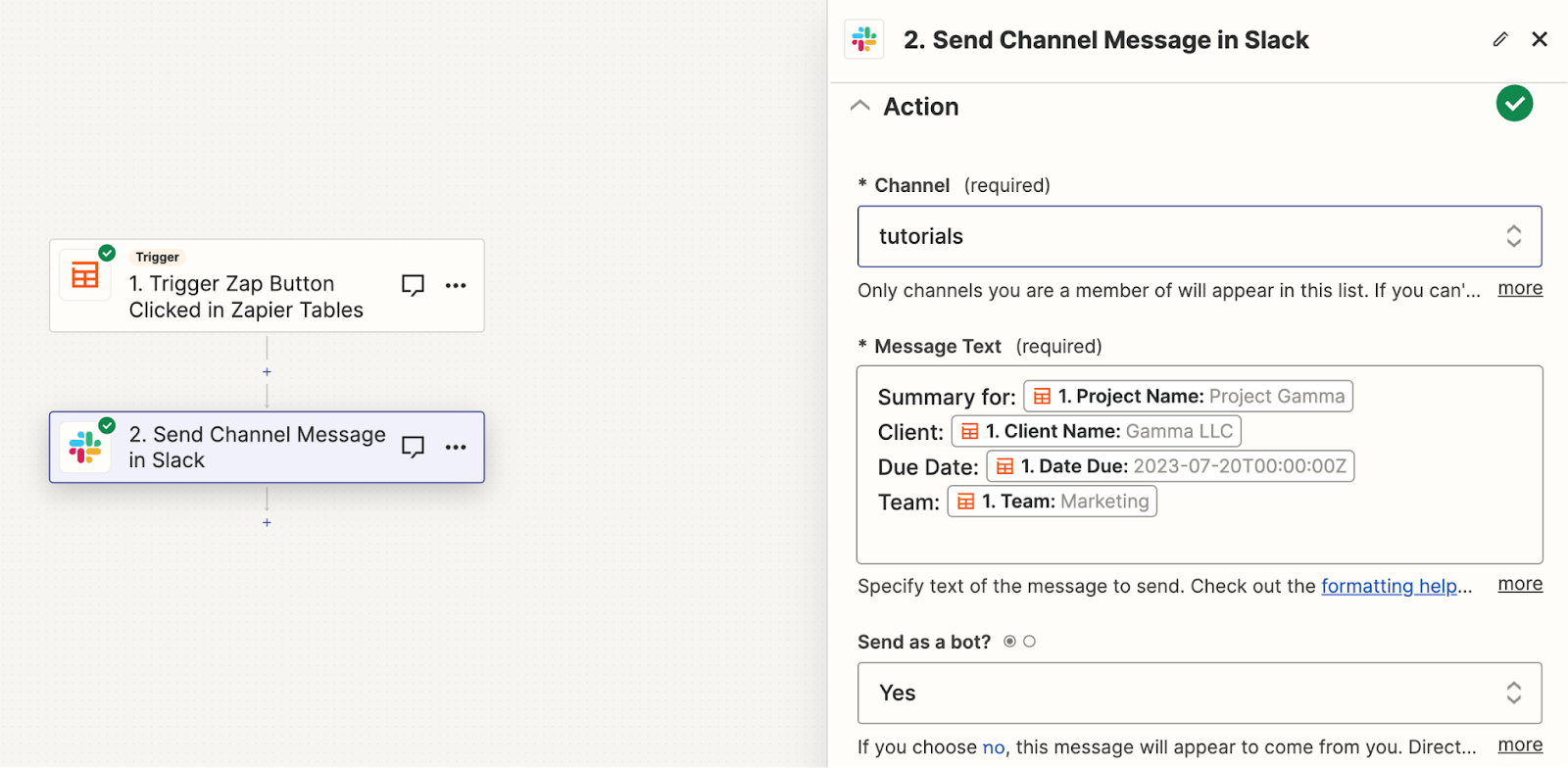
Task: Collapse the Action section chevron
Action: tap(860, 106)
